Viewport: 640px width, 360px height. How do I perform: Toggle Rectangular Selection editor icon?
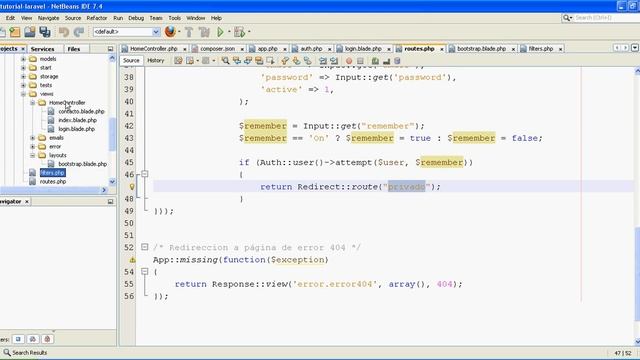[x=270, y=61]
